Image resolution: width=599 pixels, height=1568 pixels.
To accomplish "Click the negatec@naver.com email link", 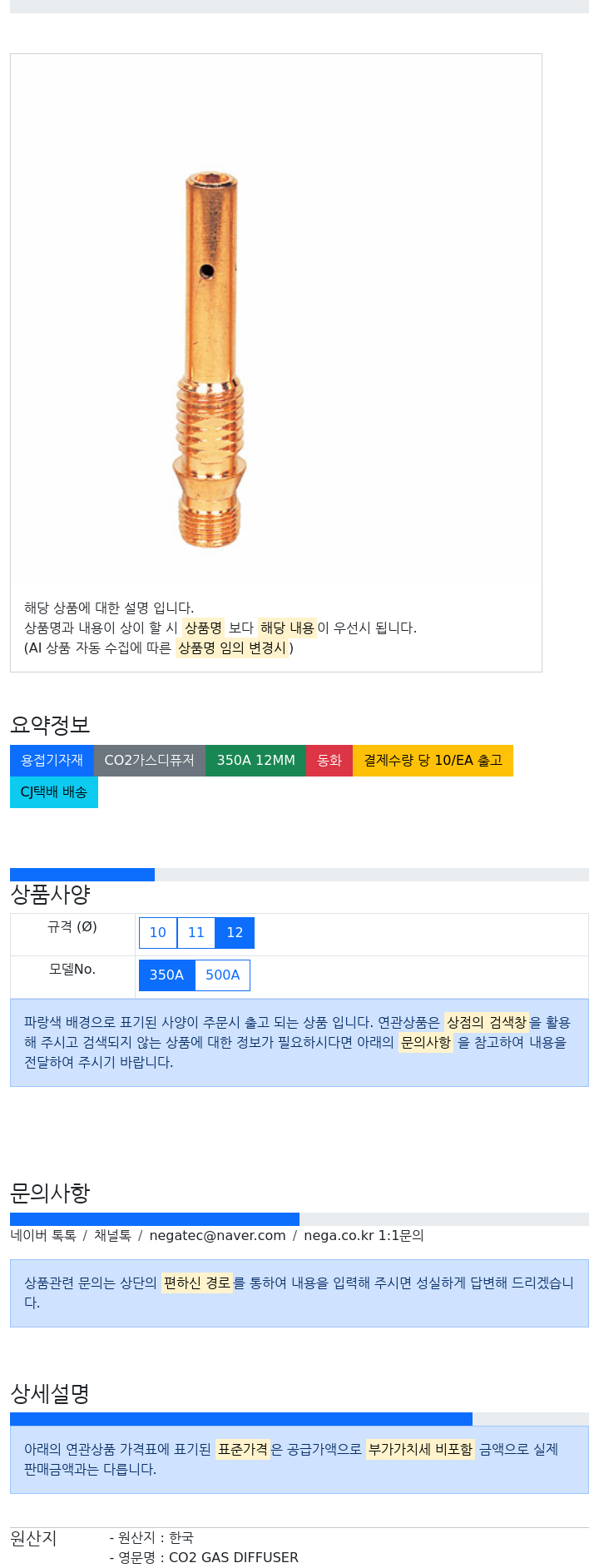I will tap(217, 1236).
